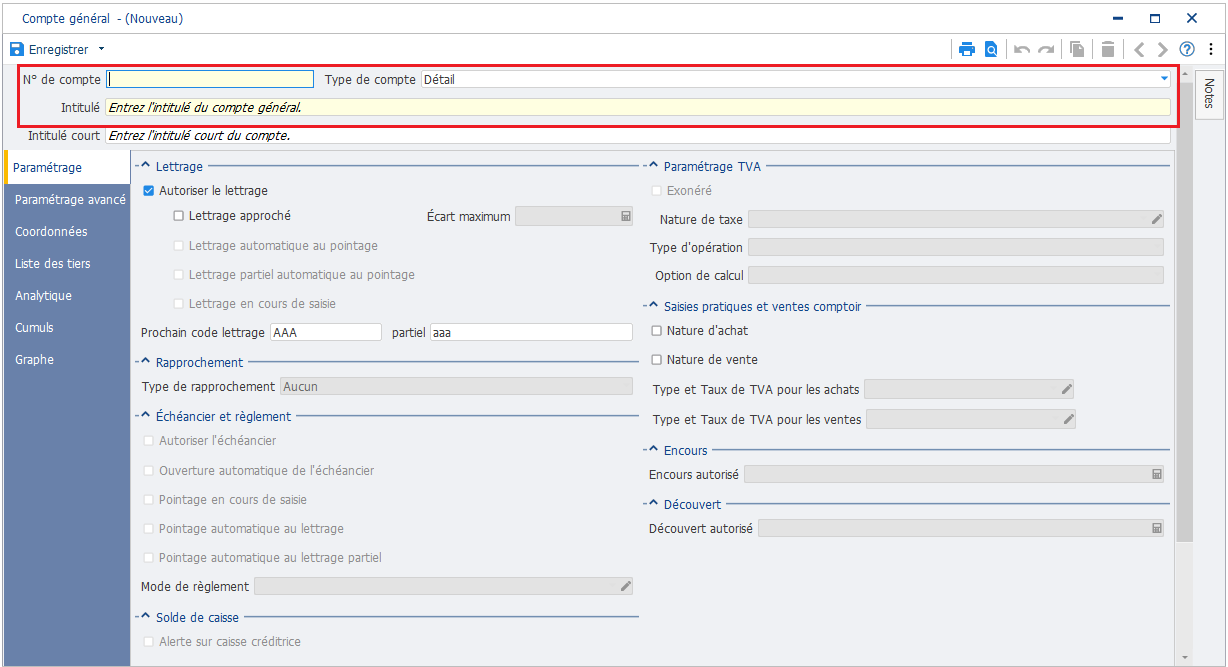Click the Type d'opération field

click(956, 247)
